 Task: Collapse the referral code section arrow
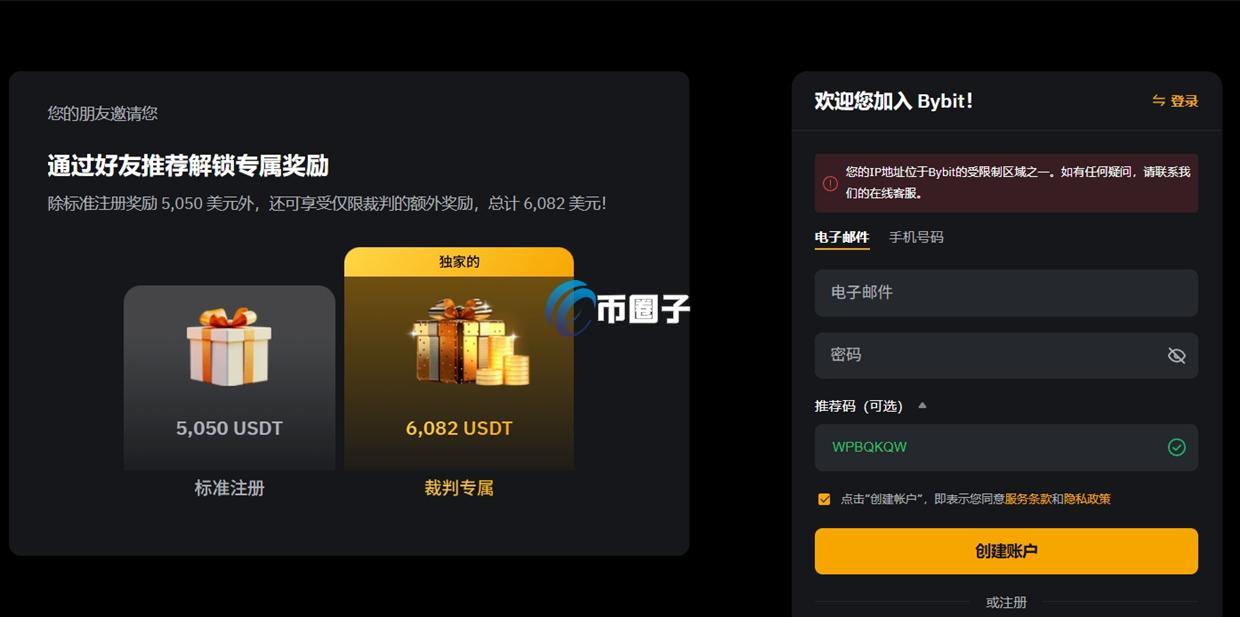[x=922, y=405]
